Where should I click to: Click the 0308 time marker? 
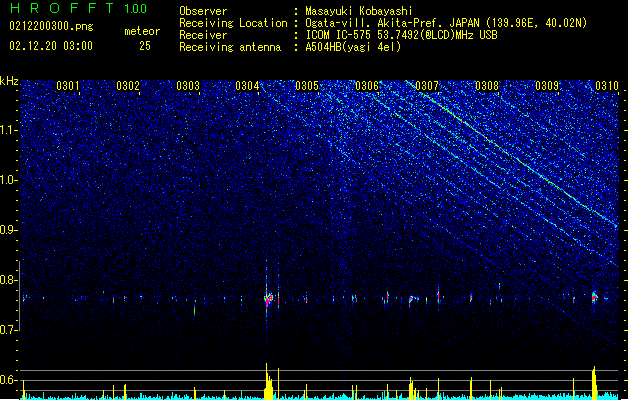(x=487, y=86)
